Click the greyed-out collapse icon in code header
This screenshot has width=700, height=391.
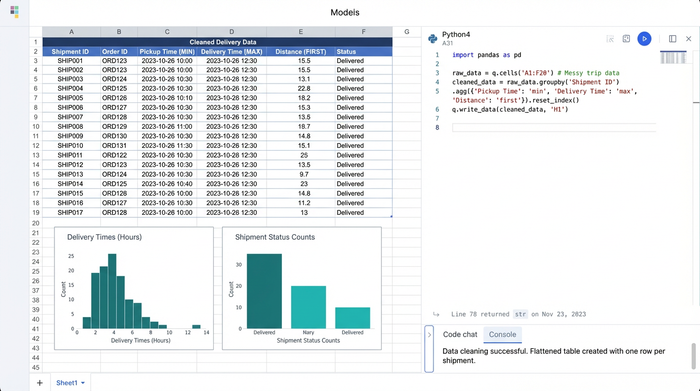[610, 39]
